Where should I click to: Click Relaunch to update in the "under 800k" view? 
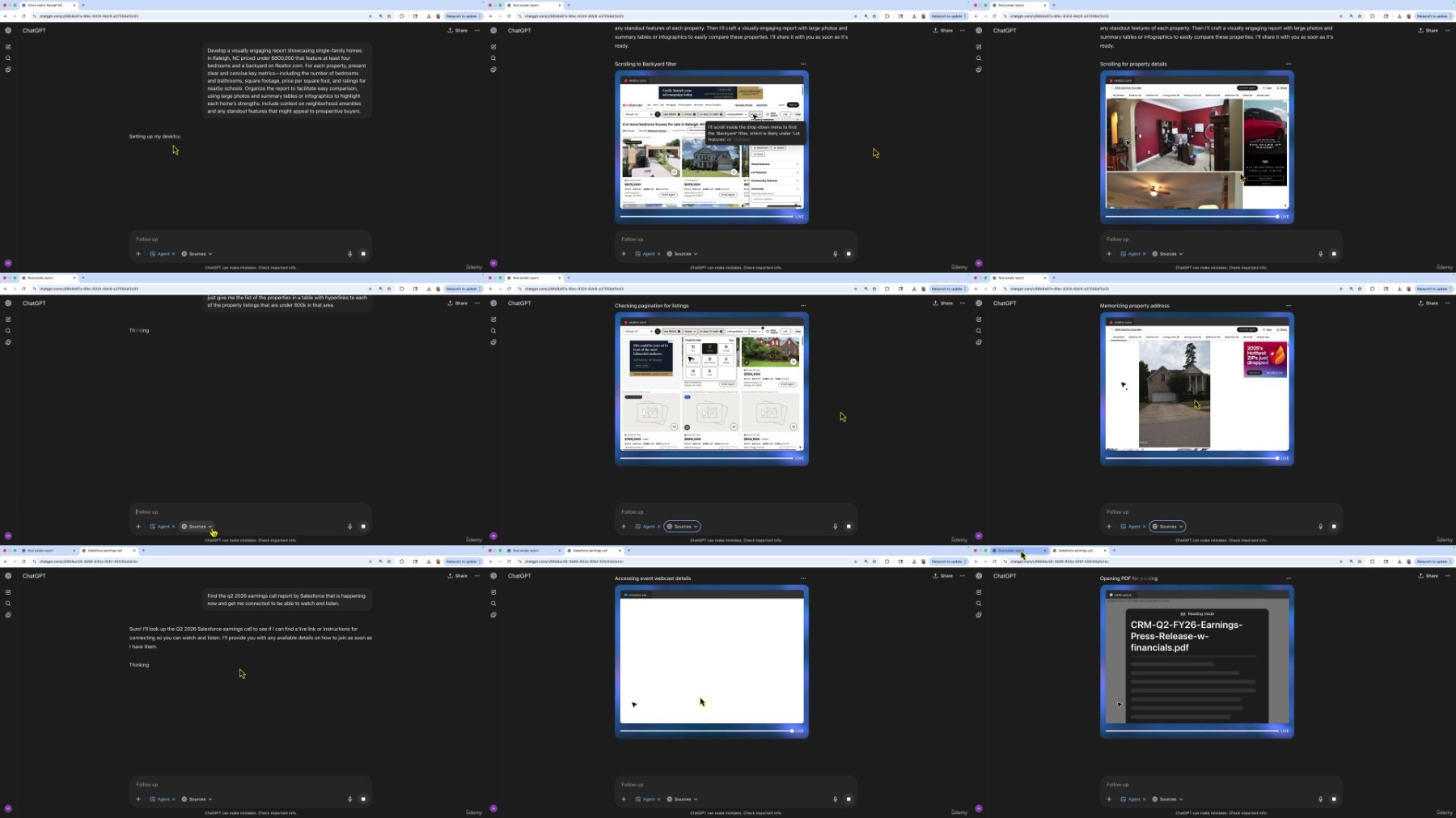click(463, 289)
